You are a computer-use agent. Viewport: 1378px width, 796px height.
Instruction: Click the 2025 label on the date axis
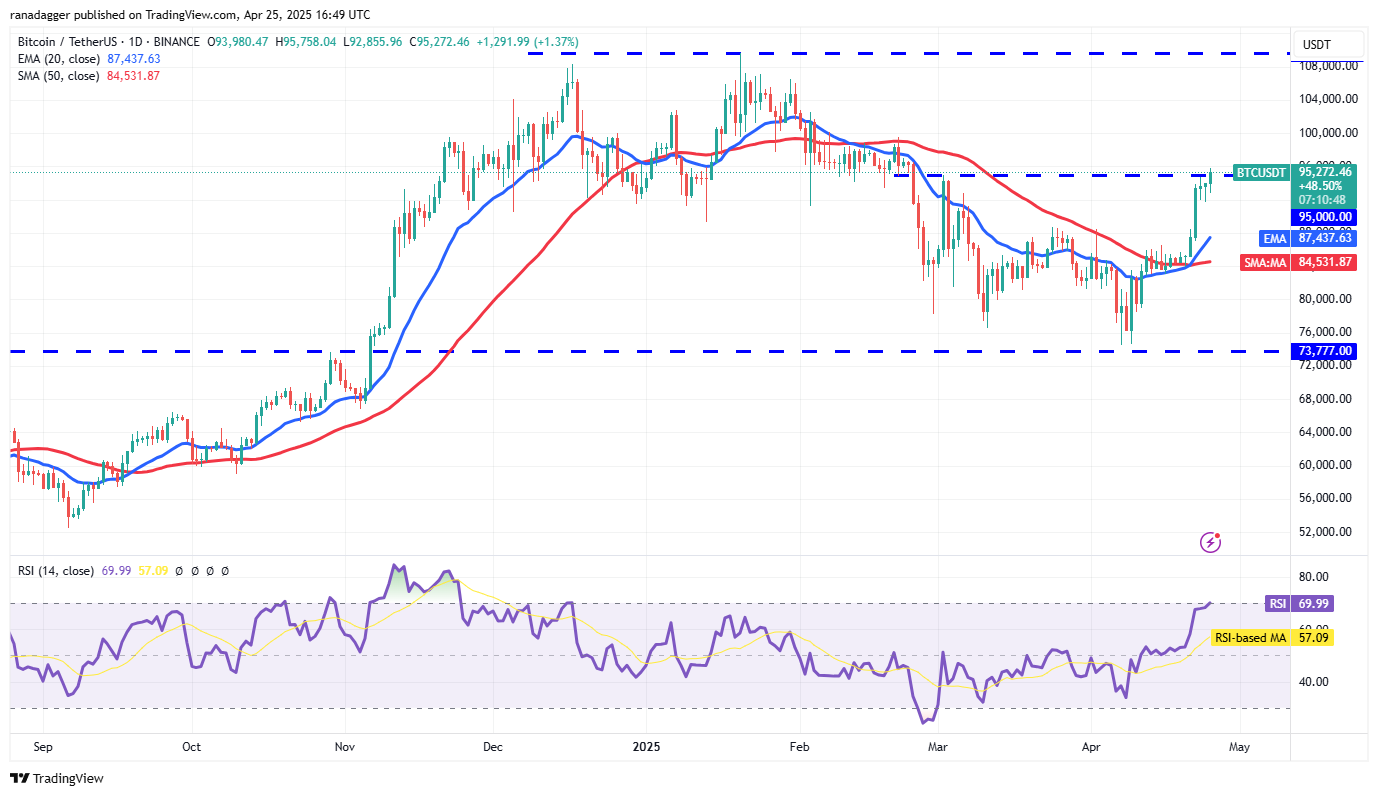point(645,747)
